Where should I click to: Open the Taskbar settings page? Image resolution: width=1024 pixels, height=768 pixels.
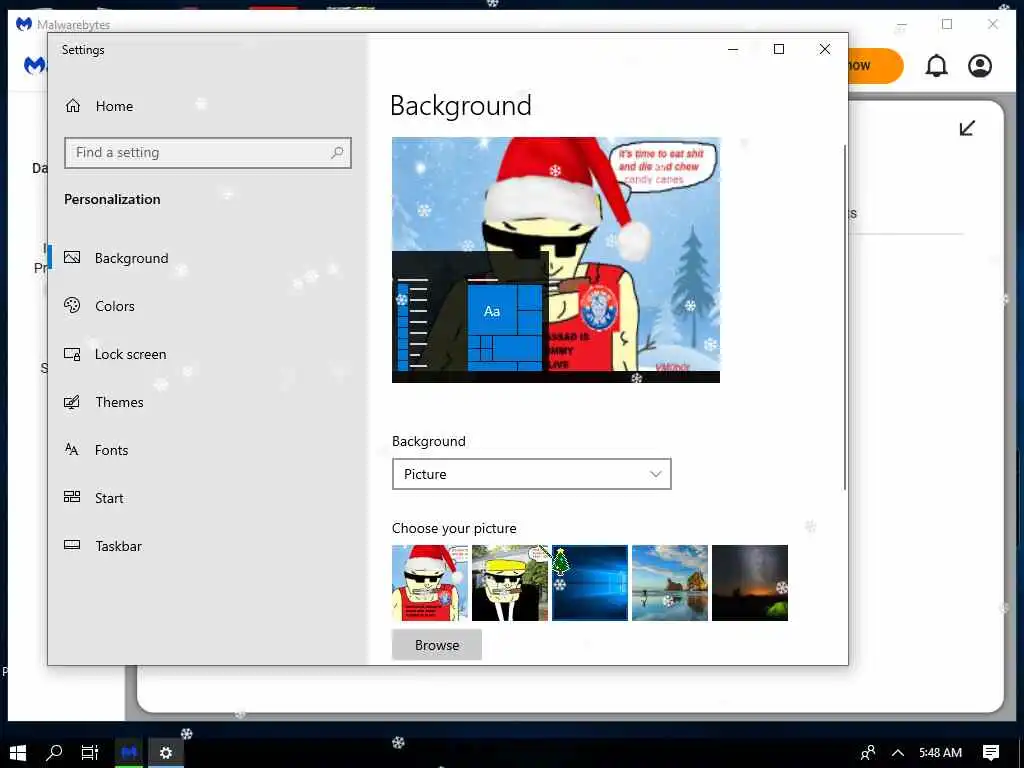pyautogui.click(x=118, y=546)
